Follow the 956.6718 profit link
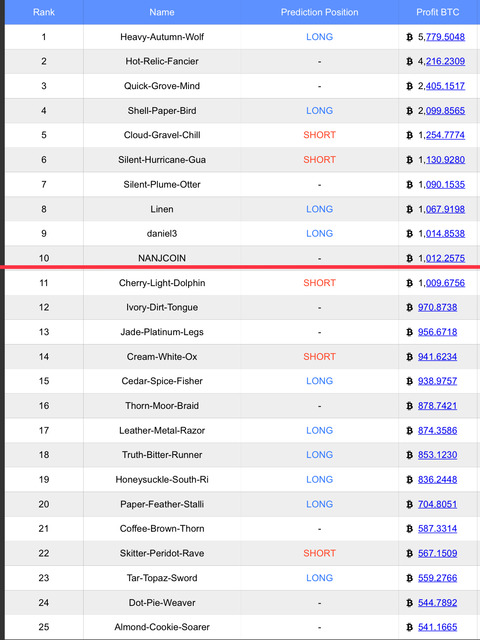This screenshot has width=480, height=640. coord(438,332)
